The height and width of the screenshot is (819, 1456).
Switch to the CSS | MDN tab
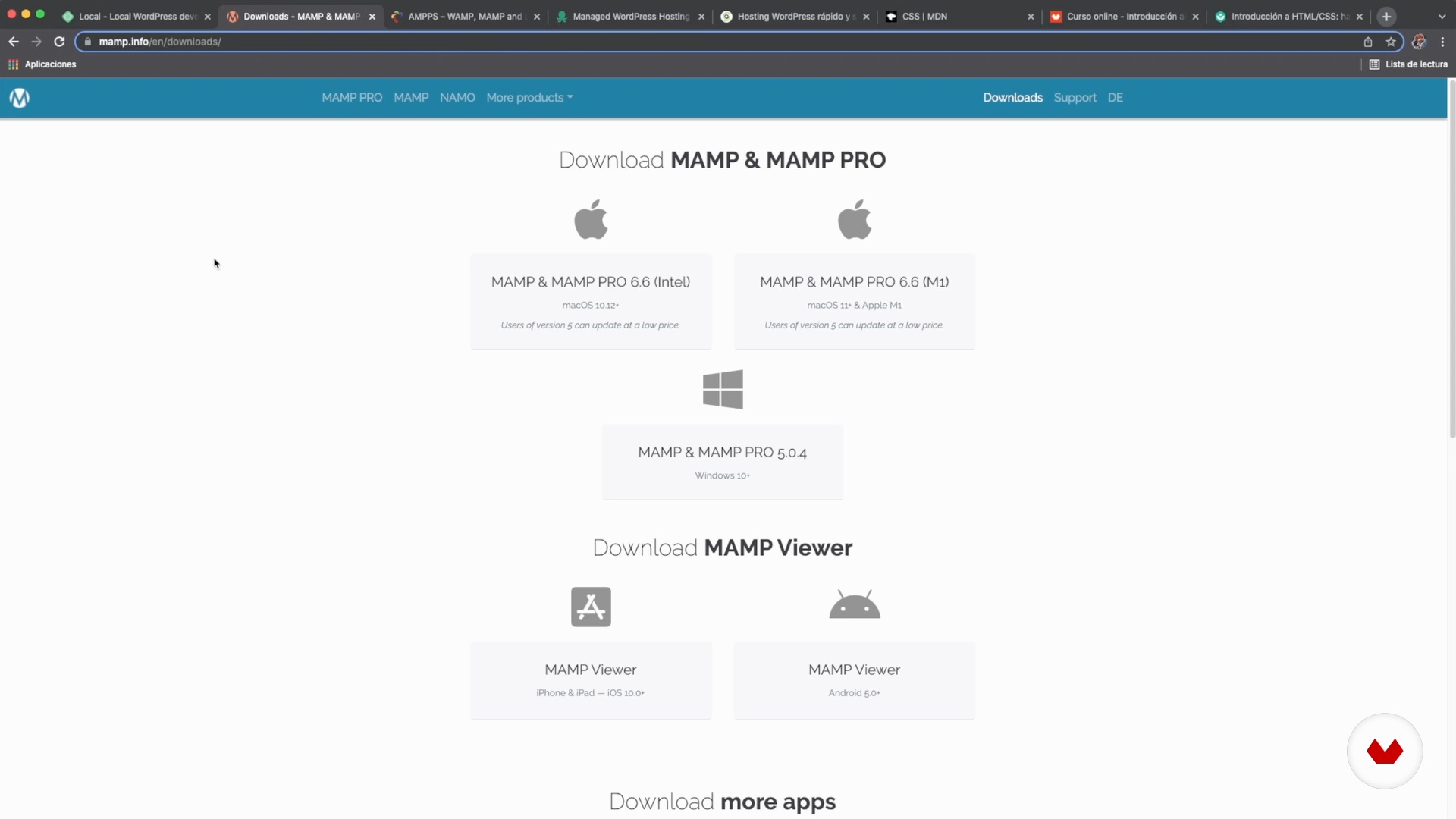coord(925,17)
